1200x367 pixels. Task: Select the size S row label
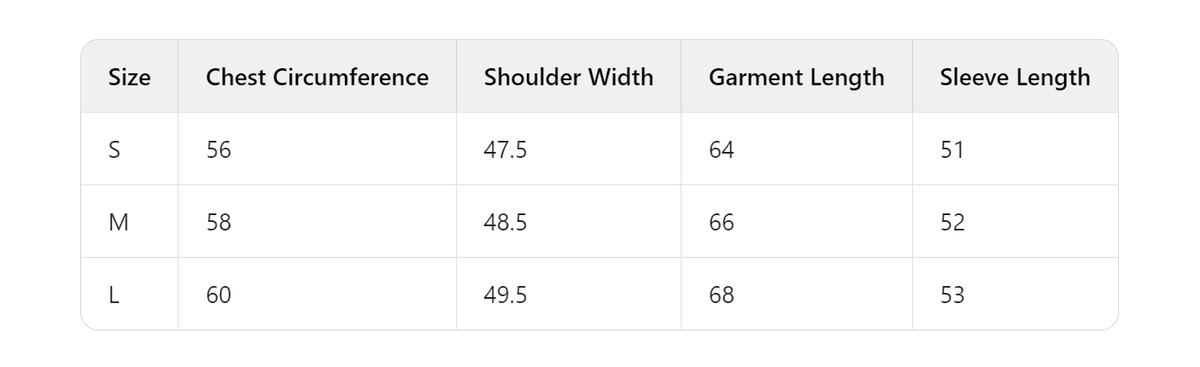click(114, 150)
